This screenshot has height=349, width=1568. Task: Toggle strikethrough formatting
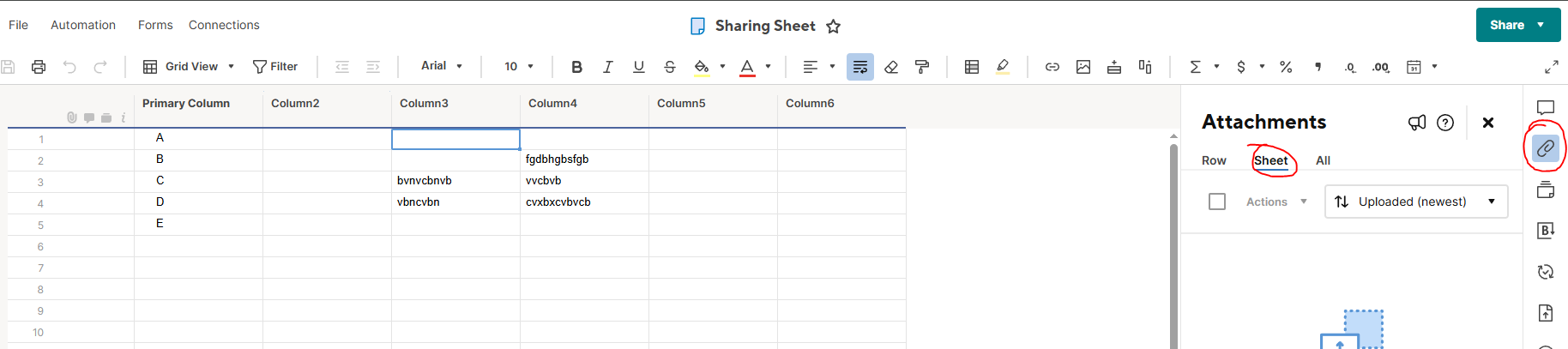coord(670,67)
